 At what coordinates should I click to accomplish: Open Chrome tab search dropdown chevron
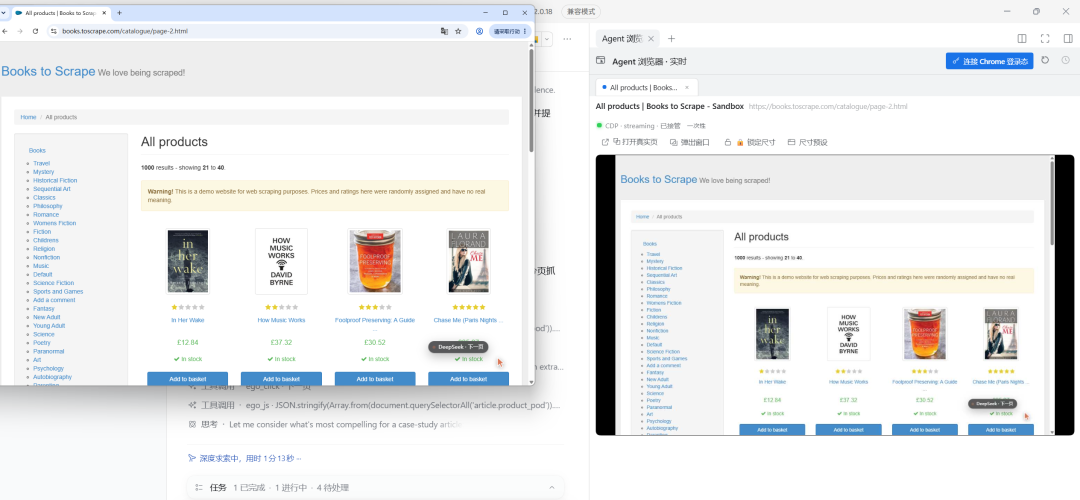point(3,12)
